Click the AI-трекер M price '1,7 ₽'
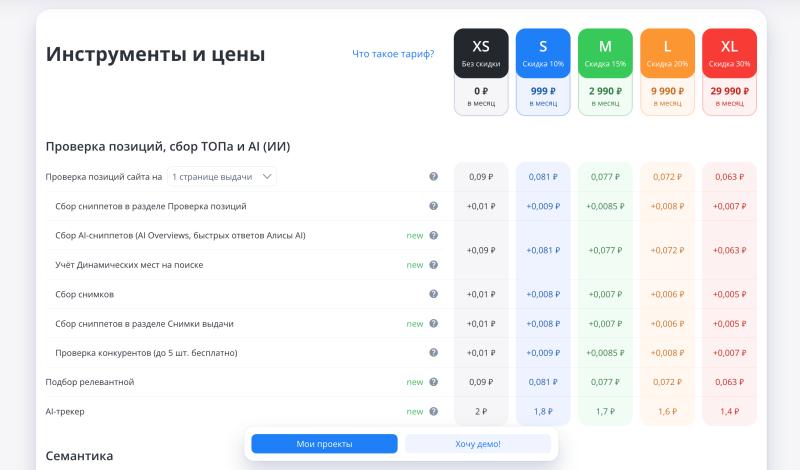The height and width of the screenshot is (470, 800). point(605,411)
